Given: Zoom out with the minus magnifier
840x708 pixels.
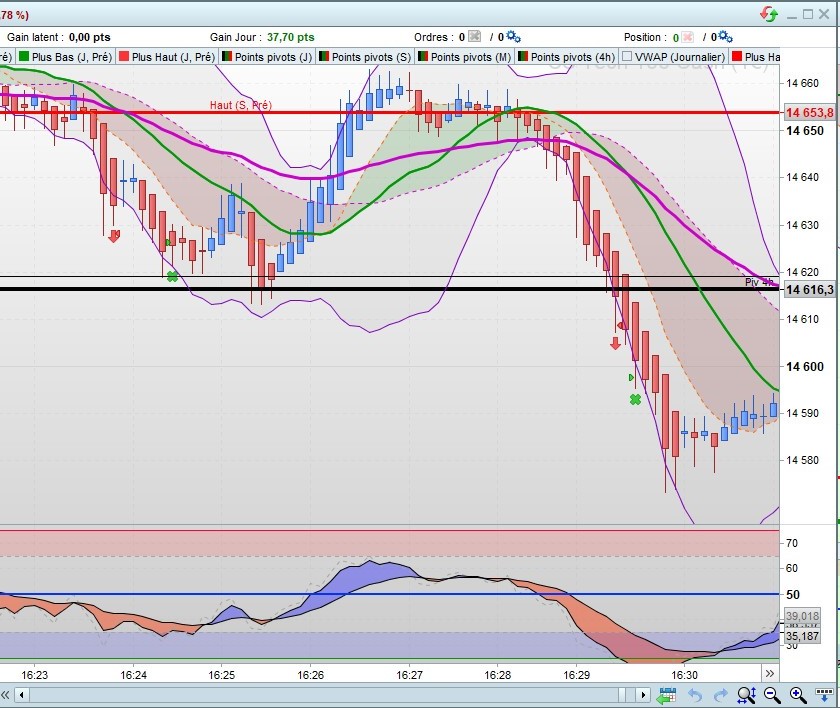Looking at the screenshot, I should point(772,695).
